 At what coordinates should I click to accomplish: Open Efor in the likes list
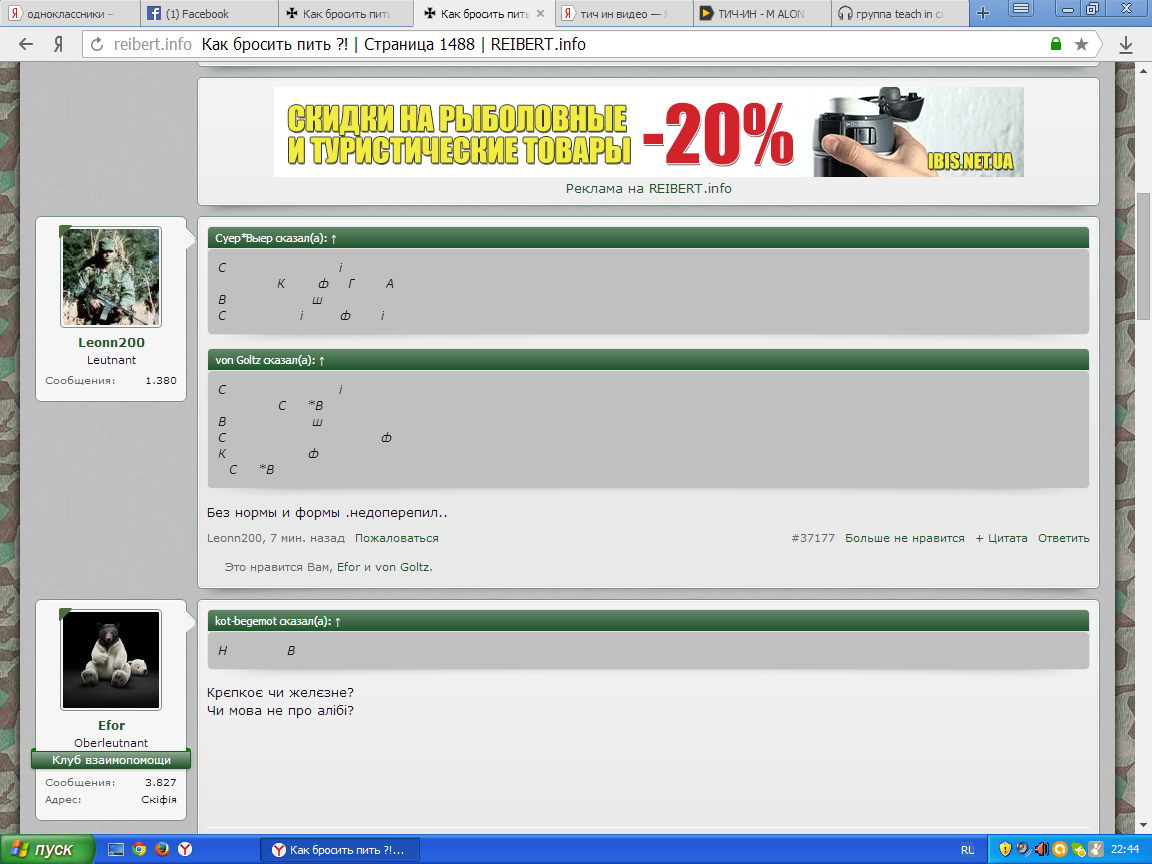tap(348, 567)
